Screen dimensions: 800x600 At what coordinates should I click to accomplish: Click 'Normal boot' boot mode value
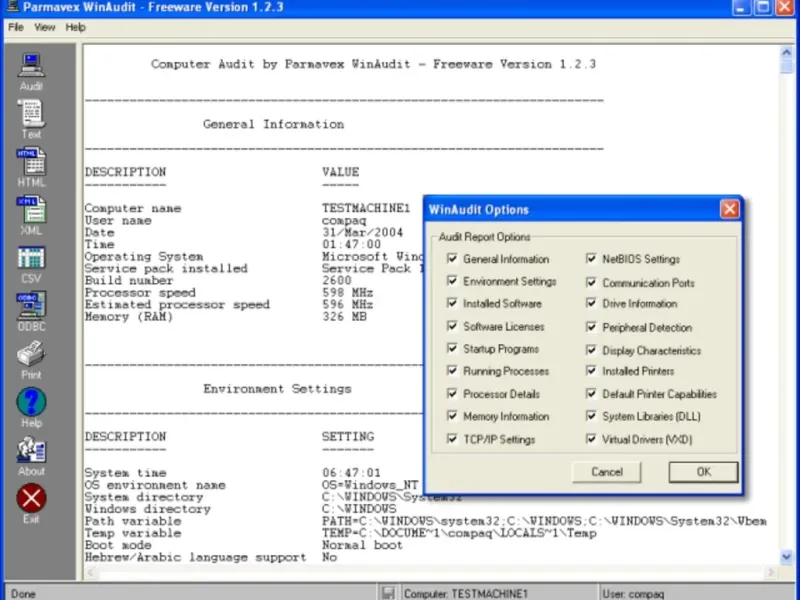tap(362, 545)
